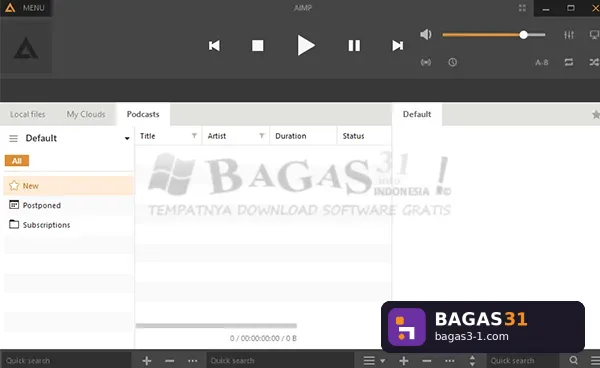This screenshot has width=600, height=368.
Task: Select the Postponed category
Action: [x=69, y=205]
